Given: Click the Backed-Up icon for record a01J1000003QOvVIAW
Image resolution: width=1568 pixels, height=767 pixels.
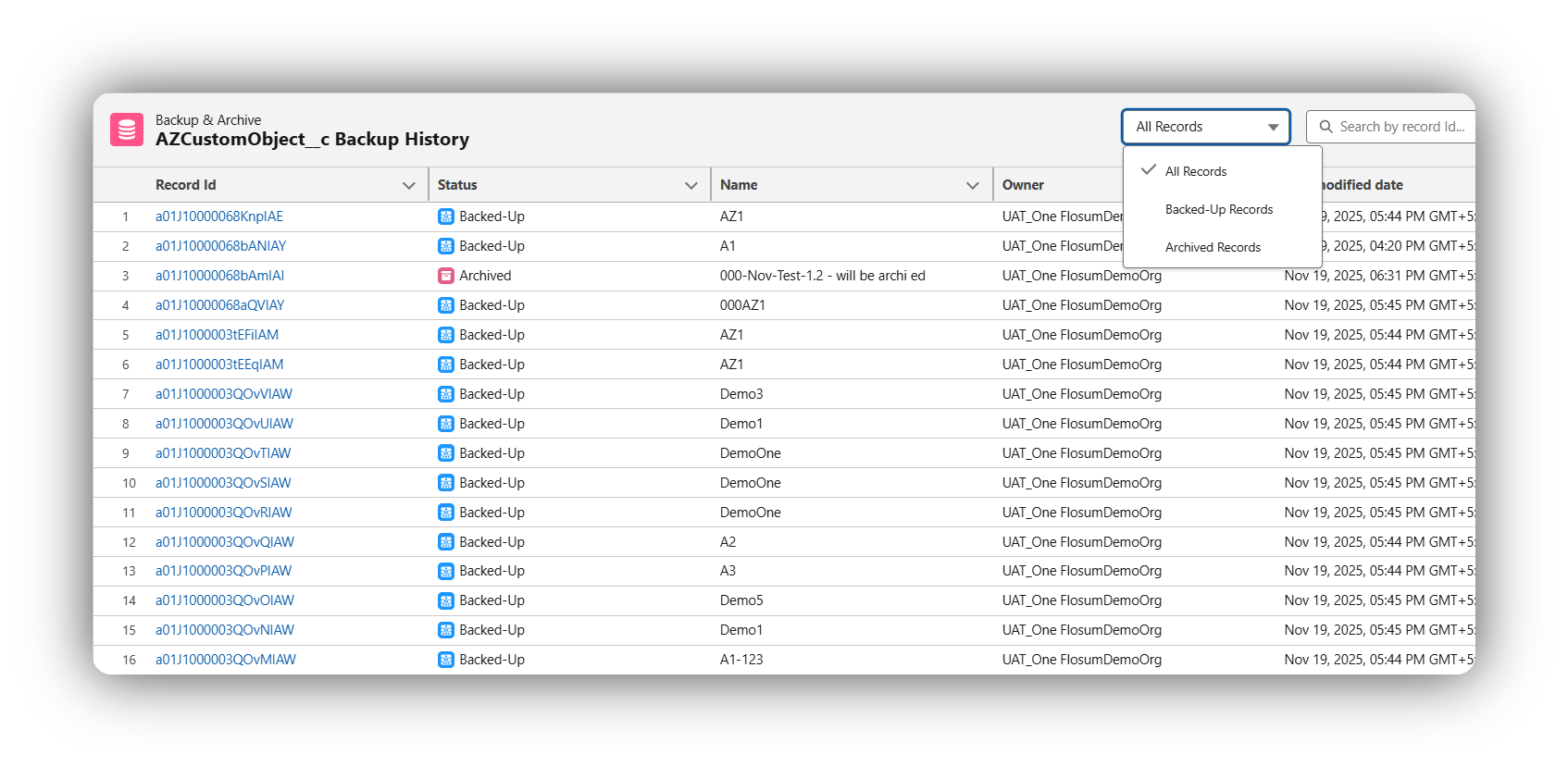Looking at the screenshot, I should pos(446,394).
